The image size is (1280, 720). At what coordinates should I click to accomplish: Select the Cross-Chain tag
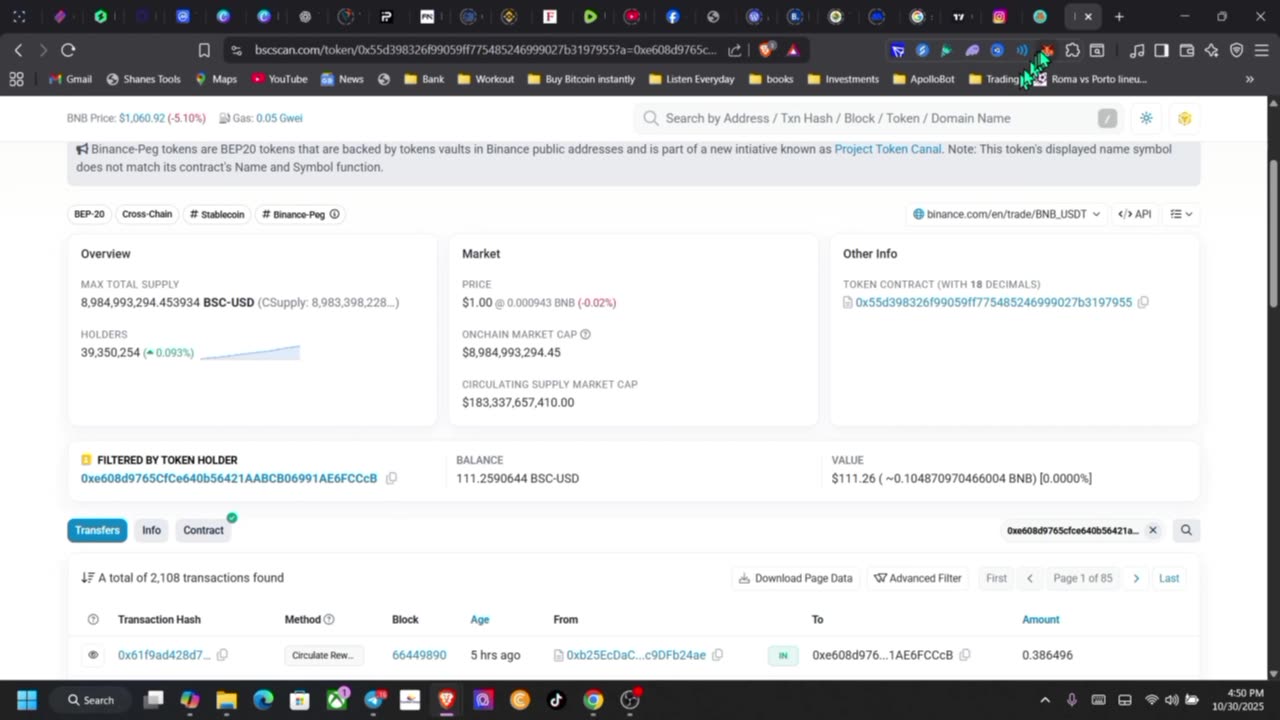point(147,214)
